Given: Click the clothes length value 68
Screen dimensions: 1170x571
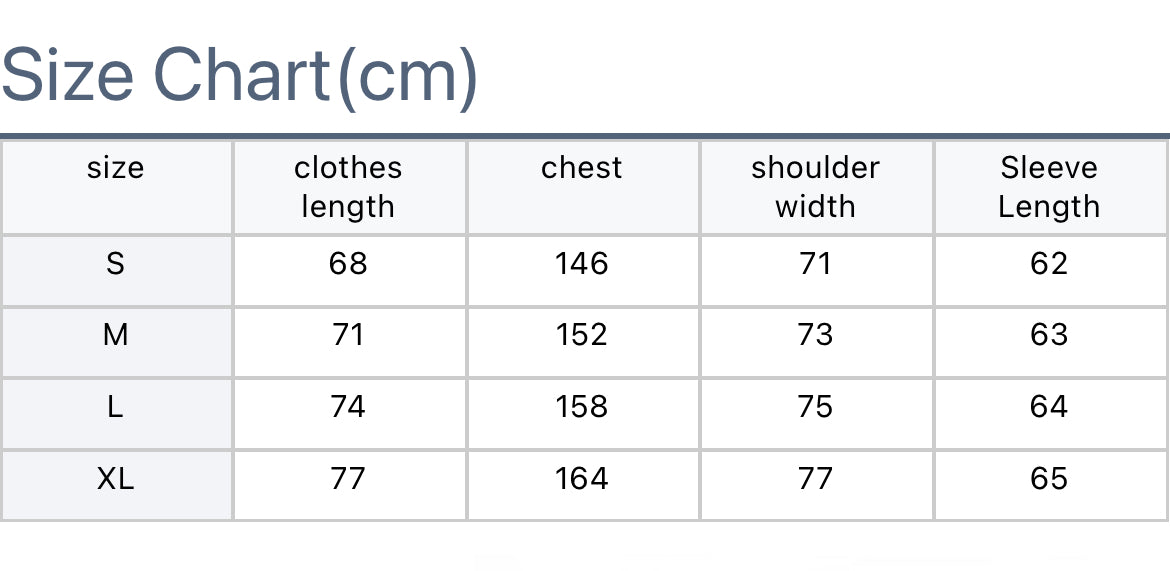Looking at the screenshot, I should click(x=348, y=263).
